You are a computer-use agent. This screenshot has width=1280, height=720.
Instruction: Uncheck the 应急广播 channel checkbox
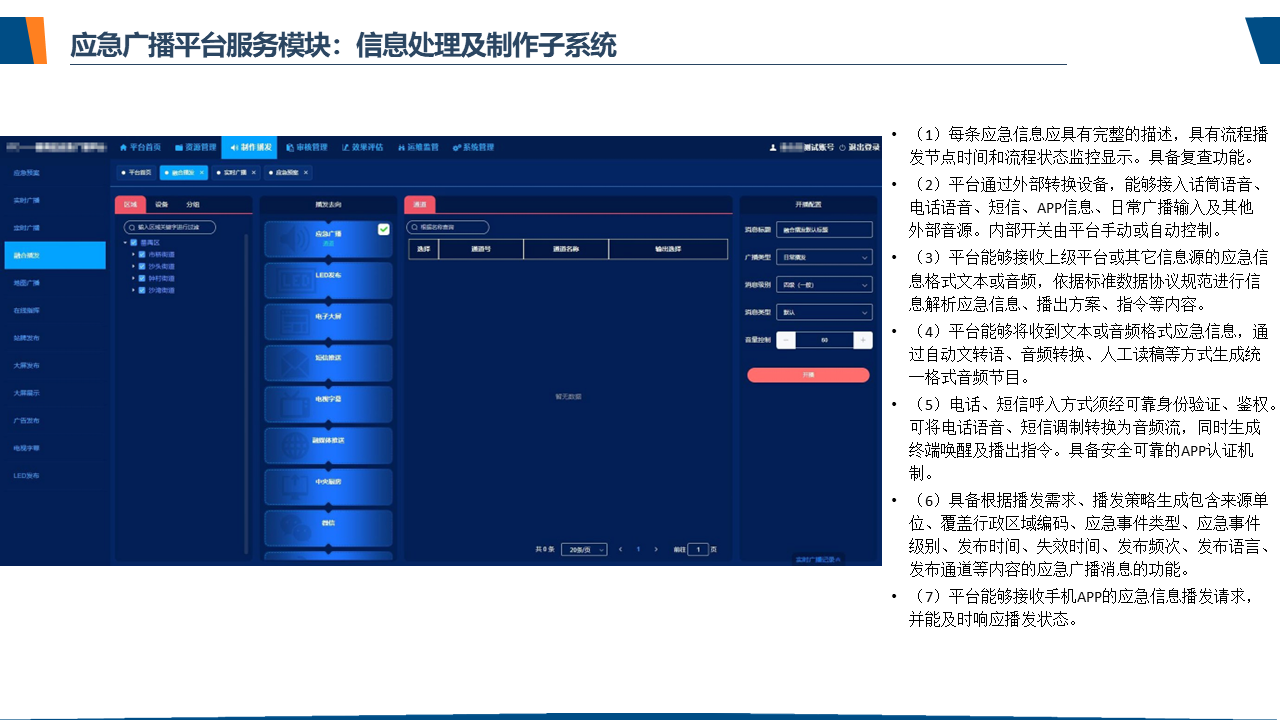point(383,229)
